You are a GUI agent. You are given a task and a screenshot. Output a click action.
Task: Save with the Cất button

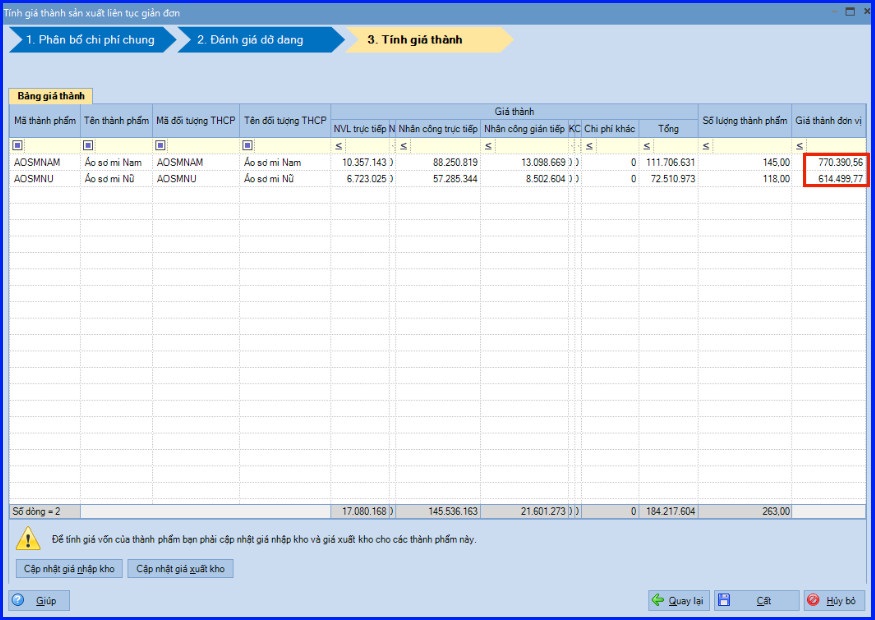click(757, 600)
